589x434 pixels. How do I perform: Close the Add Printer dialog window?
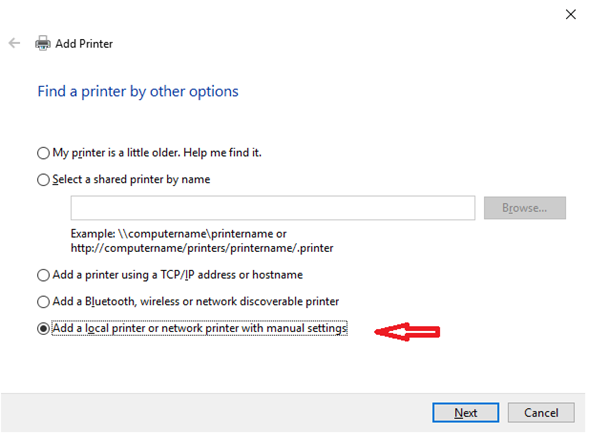tap(571, 14)
